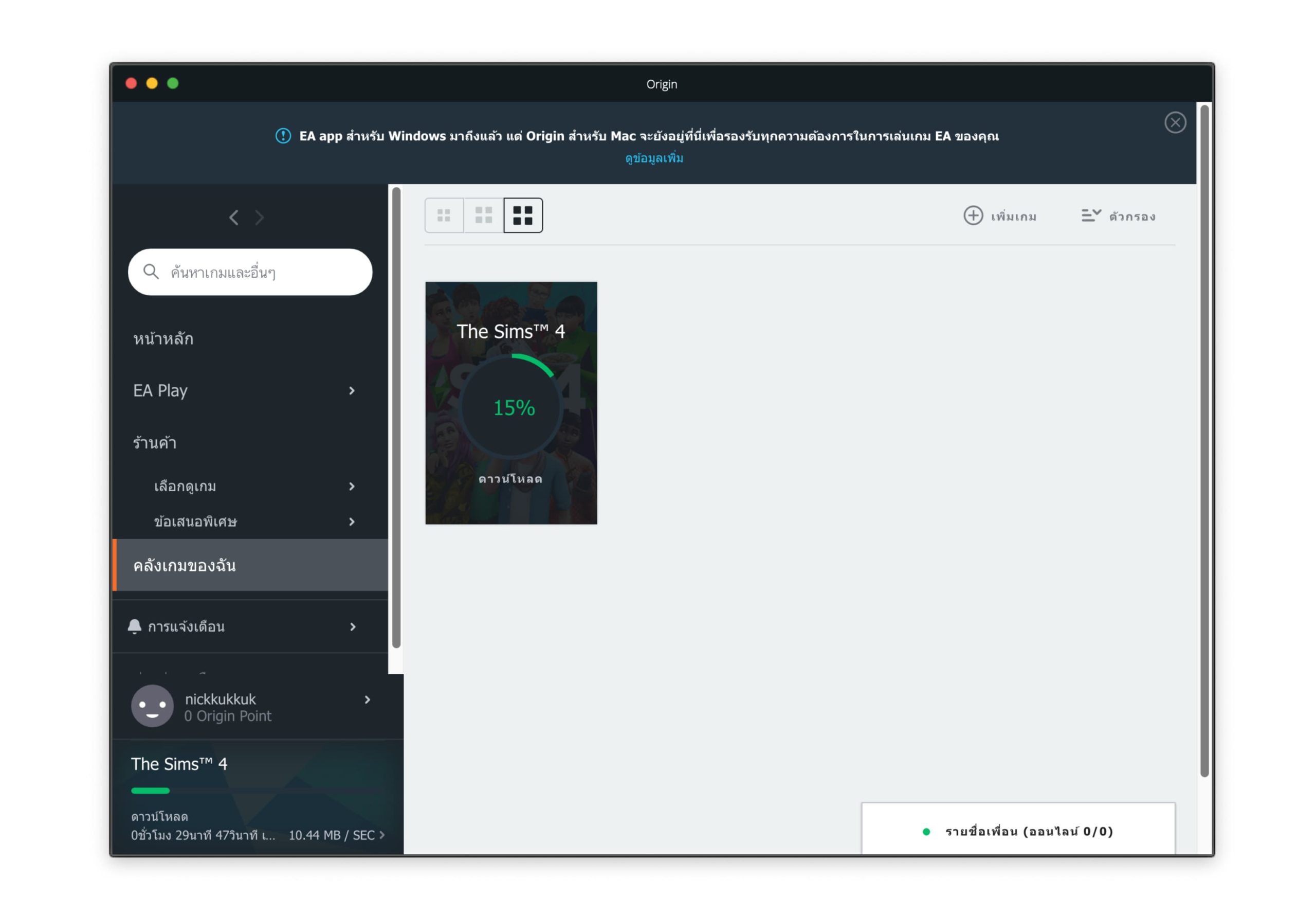1316x916 pixels.
Task: Expand the ข้อเสนอพิเศษ chevron
Action: pyautogui.click(x=352, y=522)
